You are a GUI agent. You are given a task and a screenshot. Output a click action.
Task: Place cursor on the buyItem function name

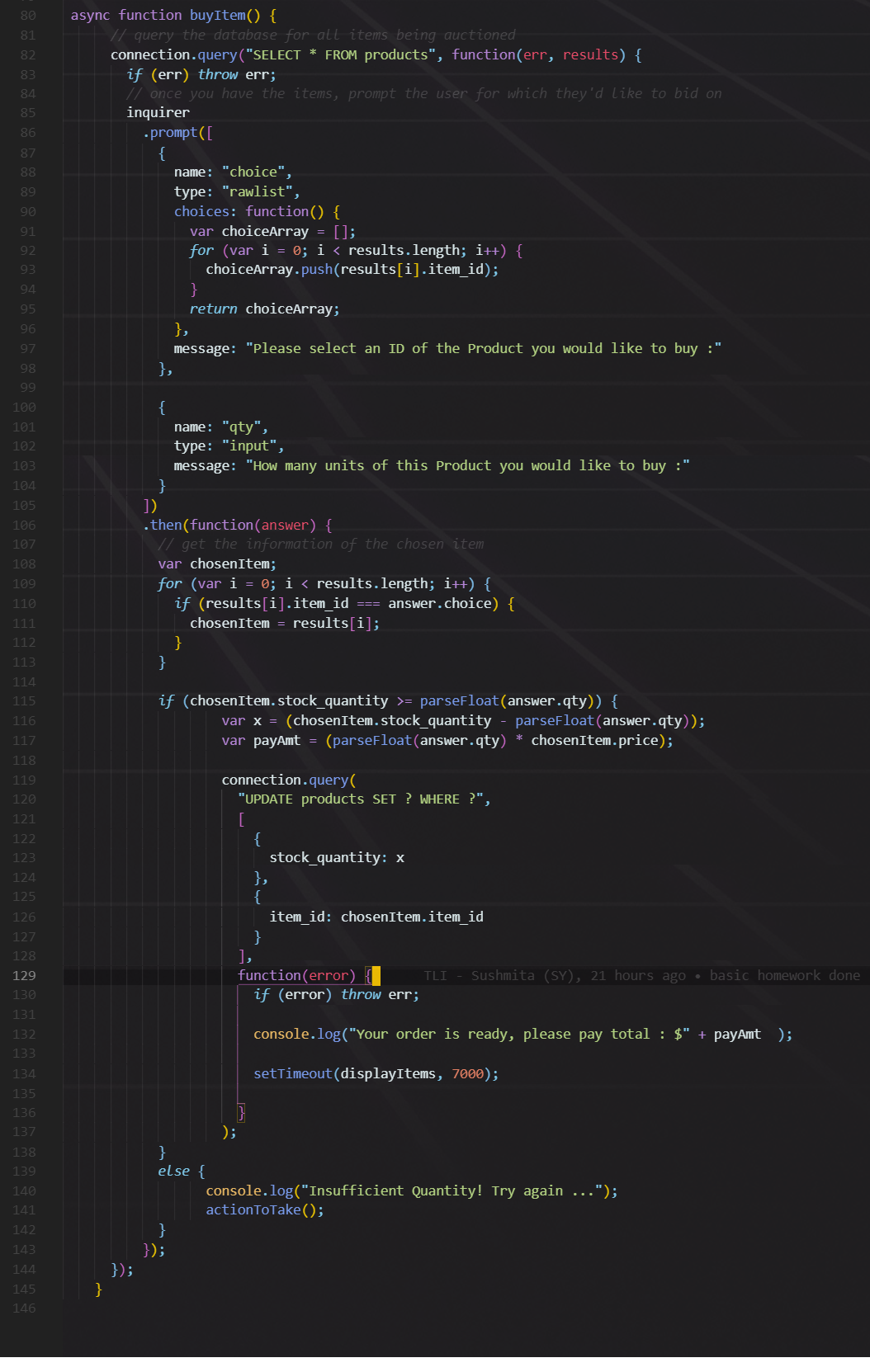tap(217, 15)
